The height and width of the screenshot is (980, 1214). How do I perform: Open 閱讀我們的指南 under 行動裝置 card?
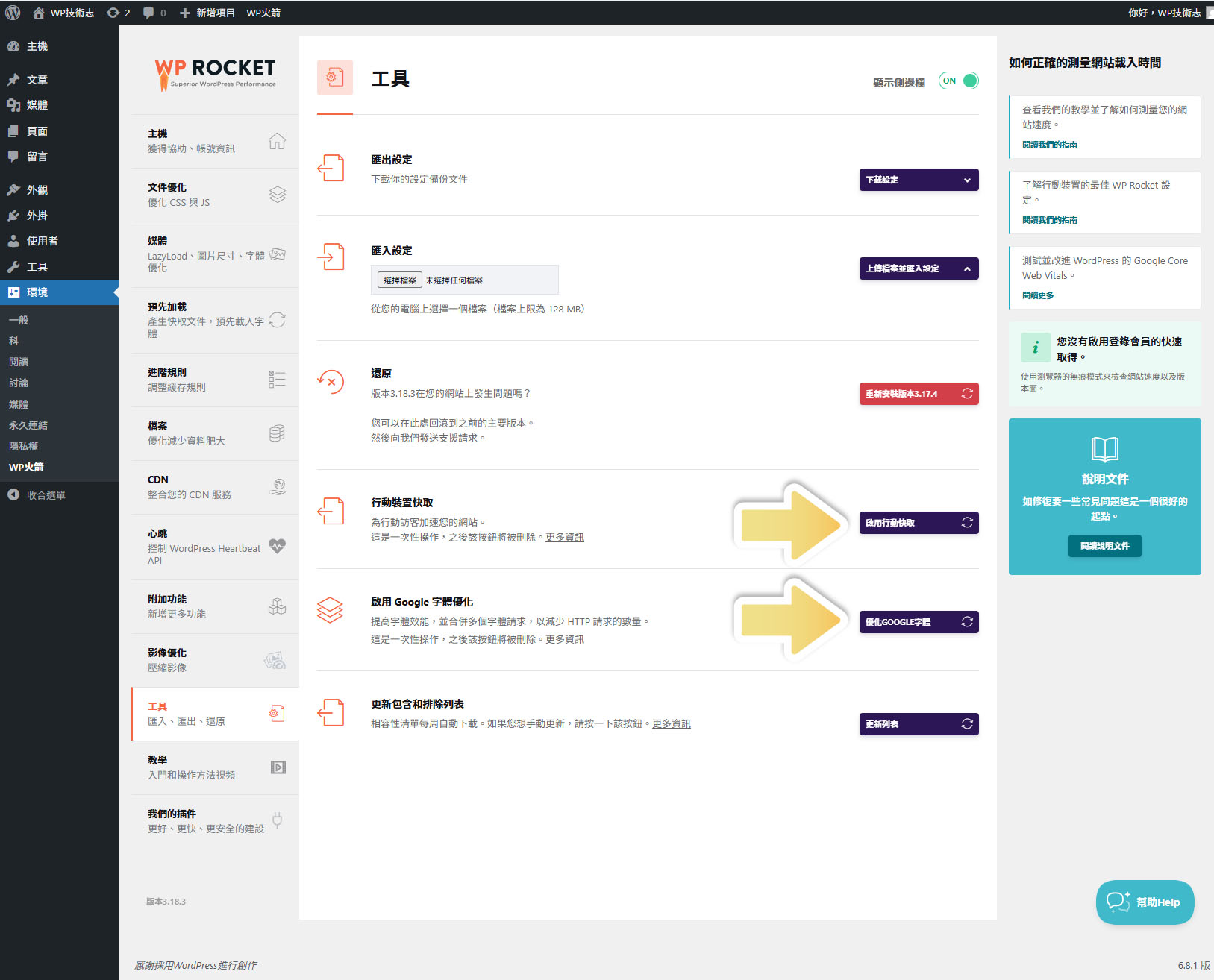1049,220
